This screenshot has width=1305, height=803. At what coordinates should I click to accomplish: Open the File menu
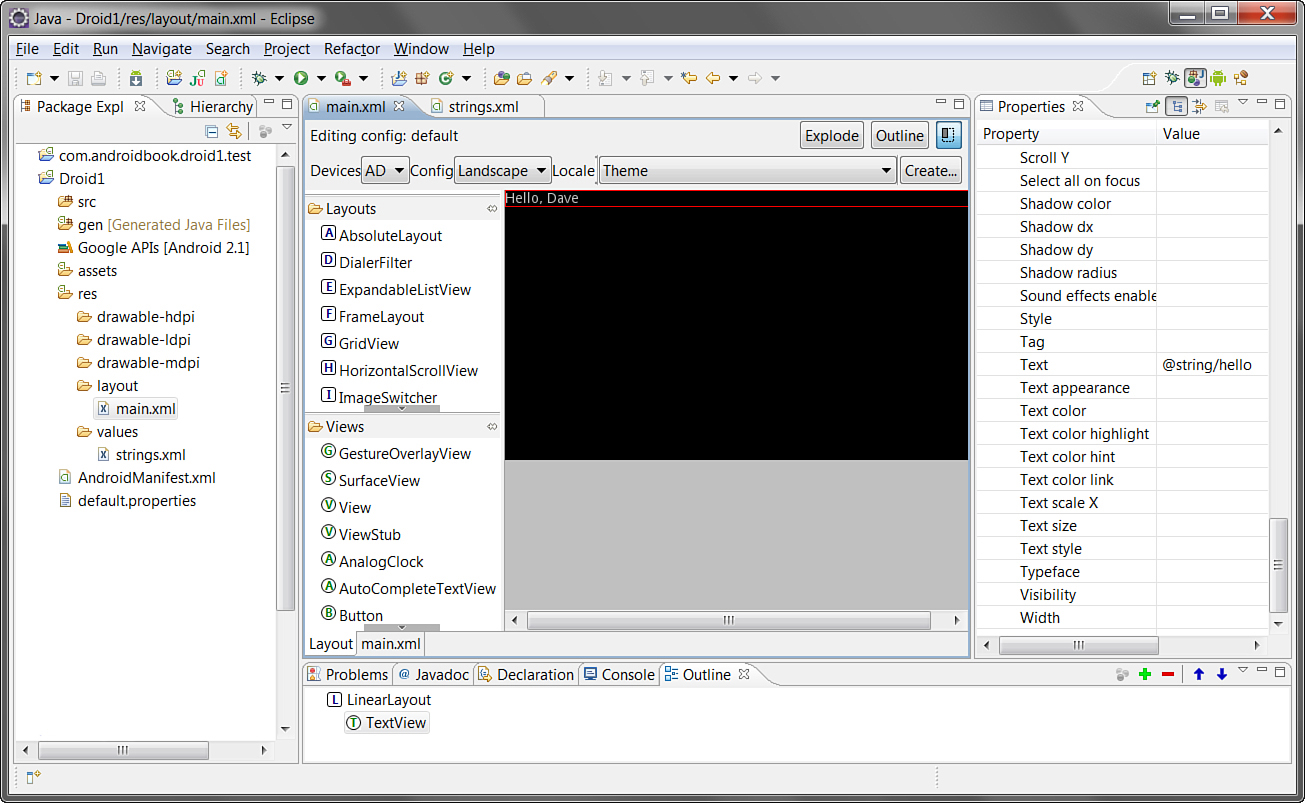27,49
